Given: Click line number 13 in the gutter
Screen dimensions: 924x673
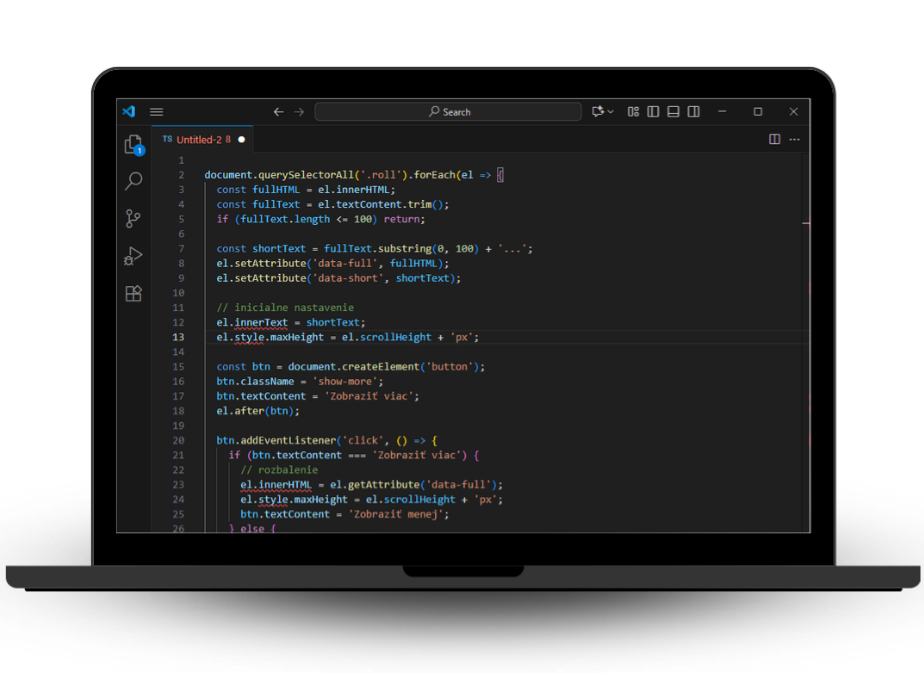Looking at the screenshot, I should tap(179, 337).
